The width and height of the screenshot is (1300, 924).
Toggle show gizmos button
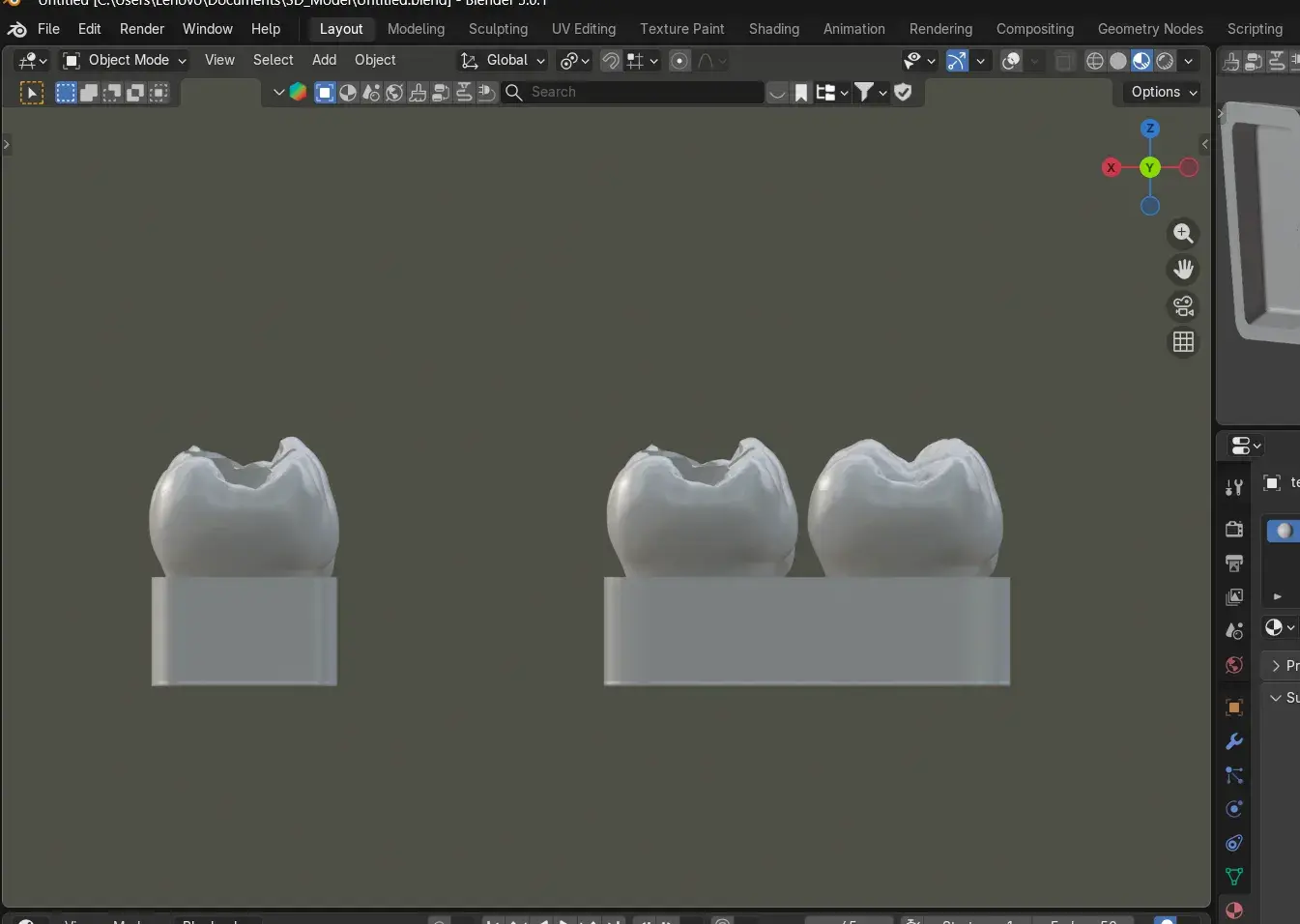957,61
